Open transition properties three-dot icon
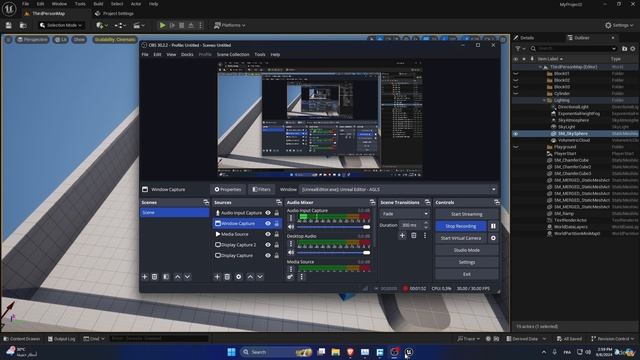The width and height of the screenshot is (640, 360). click(424, 236)
